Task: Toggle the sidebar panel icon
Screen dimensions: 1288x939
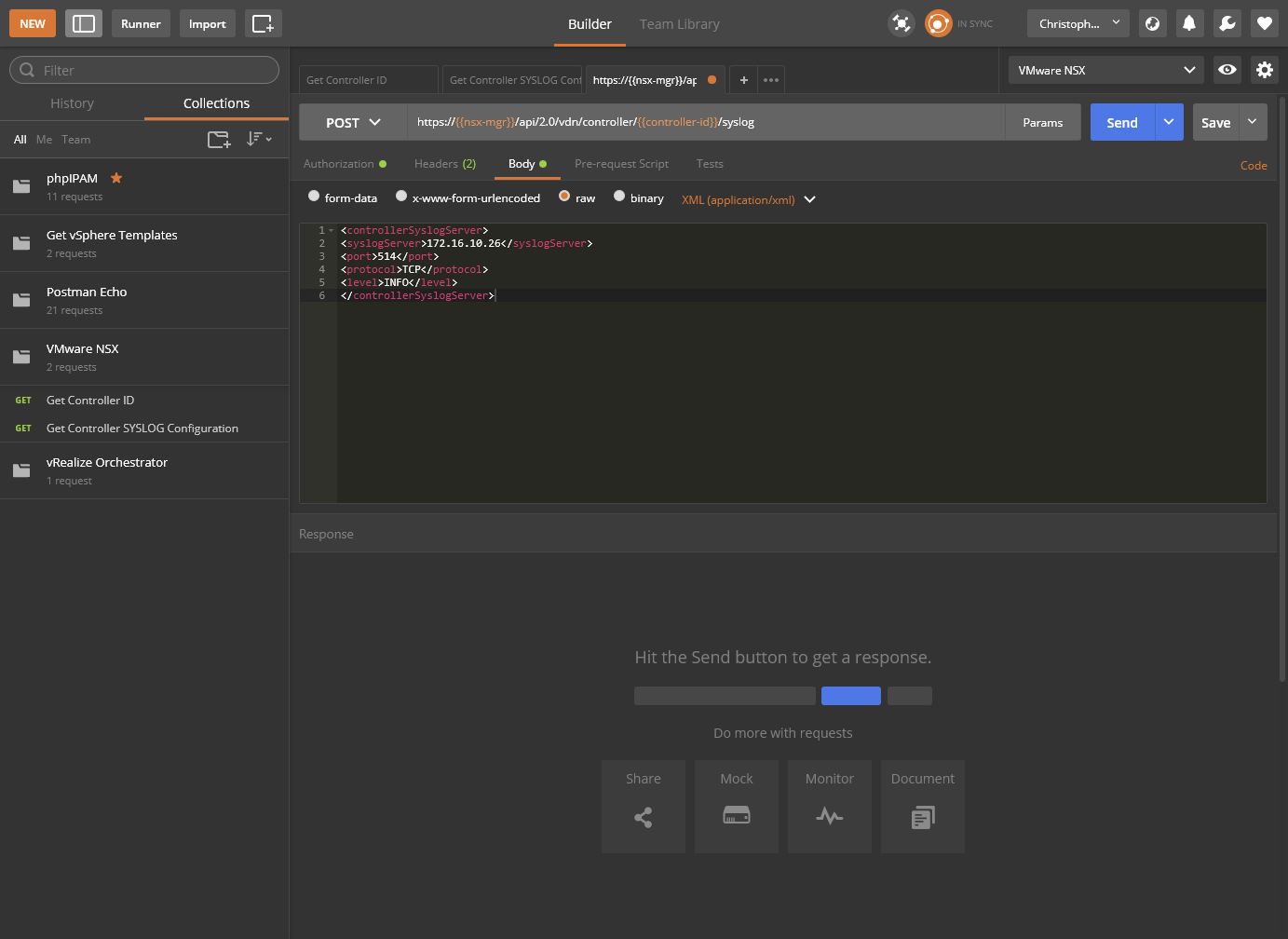Action: coord(84,24)
